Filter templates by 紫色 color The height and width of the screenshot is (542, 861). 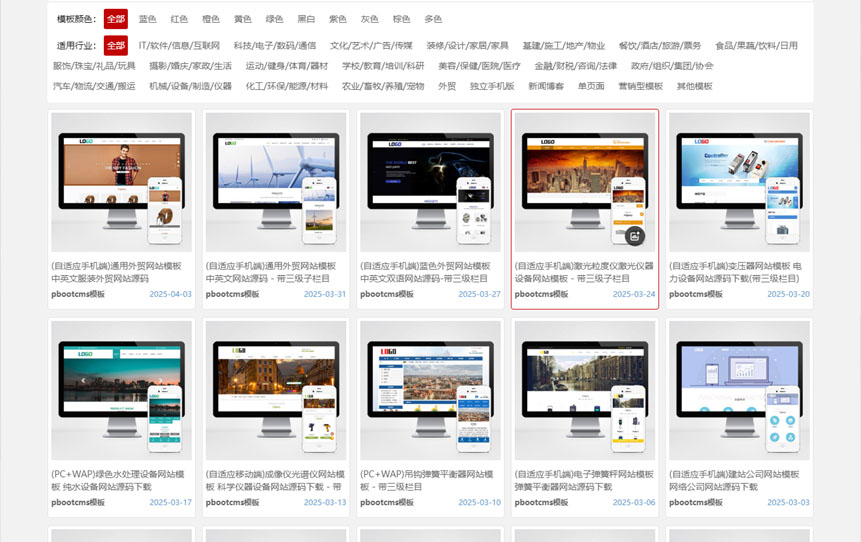pyautogui.click(x=338, y=19)
